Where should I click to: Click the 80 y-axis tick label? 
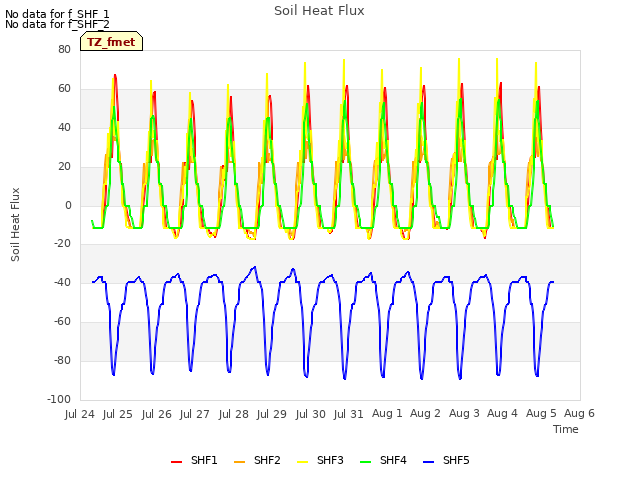coord(64,49)
